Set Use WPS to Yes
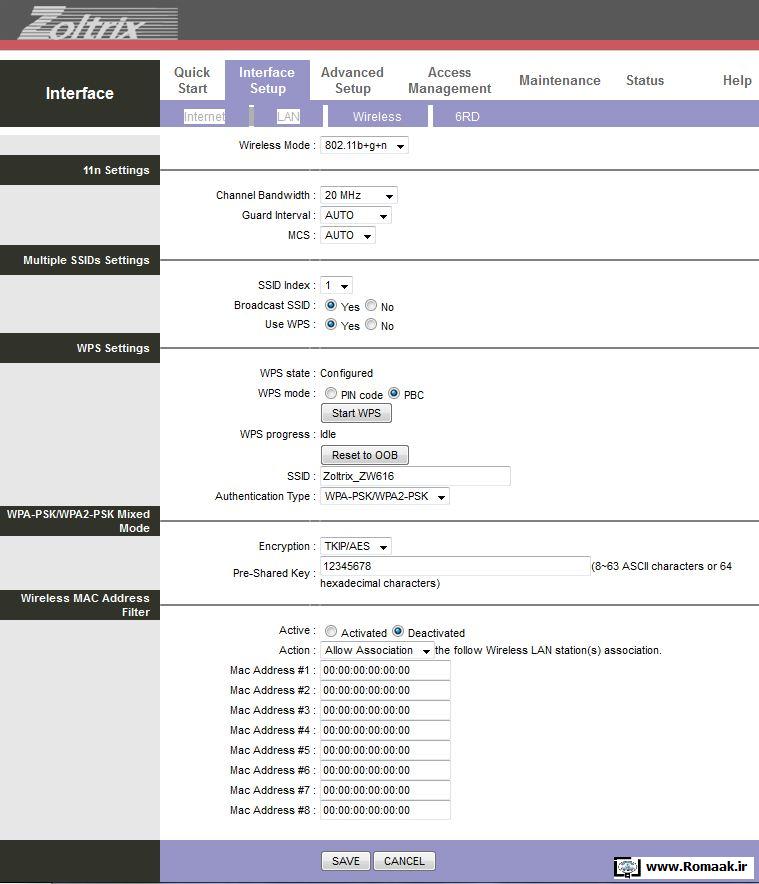The image size is (759, 884). click(331, 324)
